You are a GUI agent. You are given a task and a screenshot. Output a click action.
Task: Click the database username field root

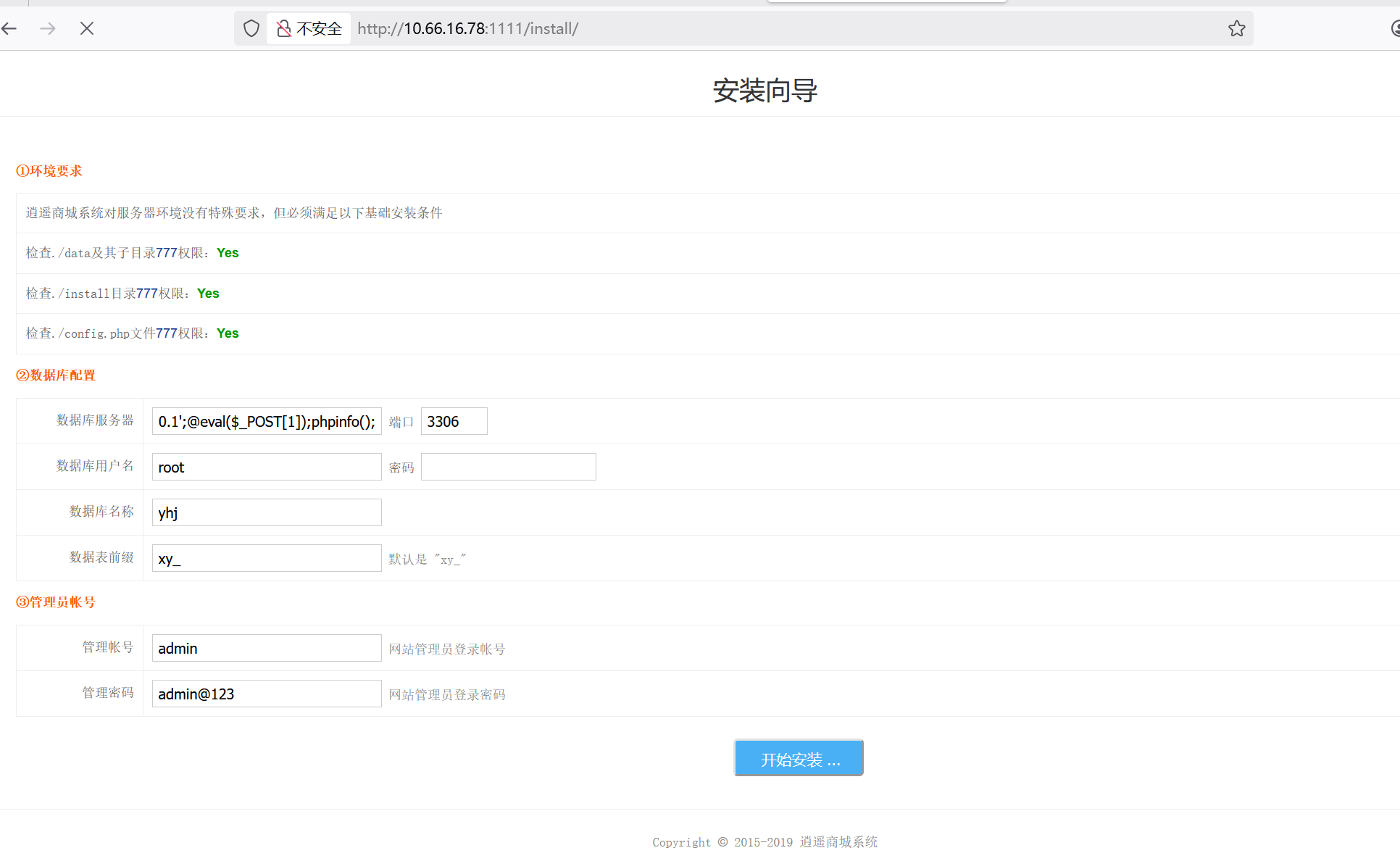point(267,467)
